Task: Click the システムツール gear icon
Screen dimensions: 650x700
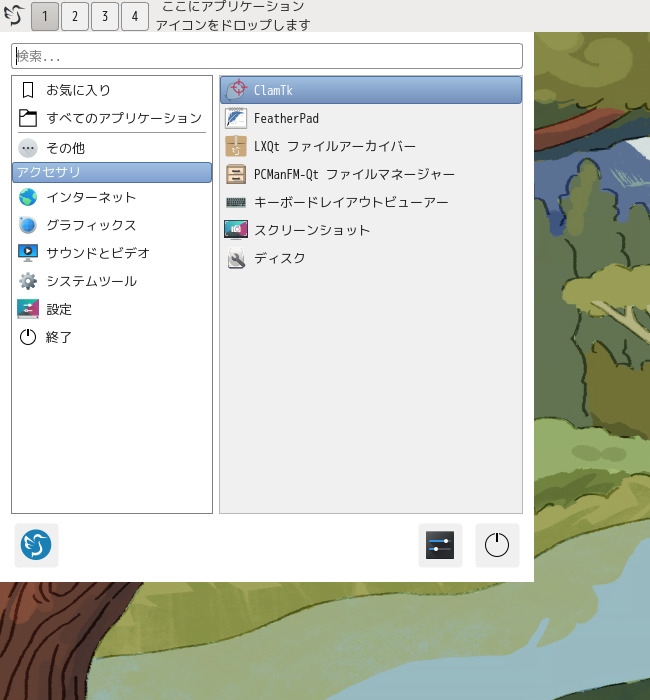Action: pos(28,281)
